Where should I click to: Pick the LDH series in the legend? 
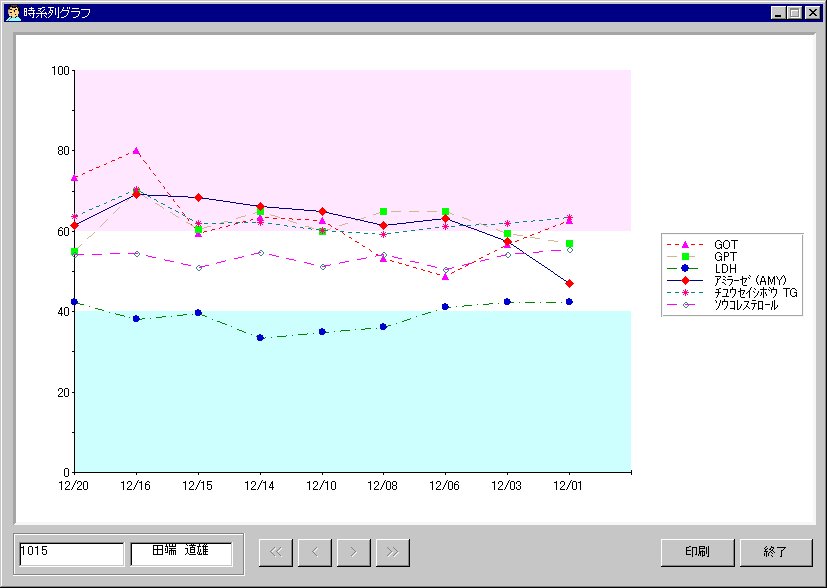[x=726, y=268]
